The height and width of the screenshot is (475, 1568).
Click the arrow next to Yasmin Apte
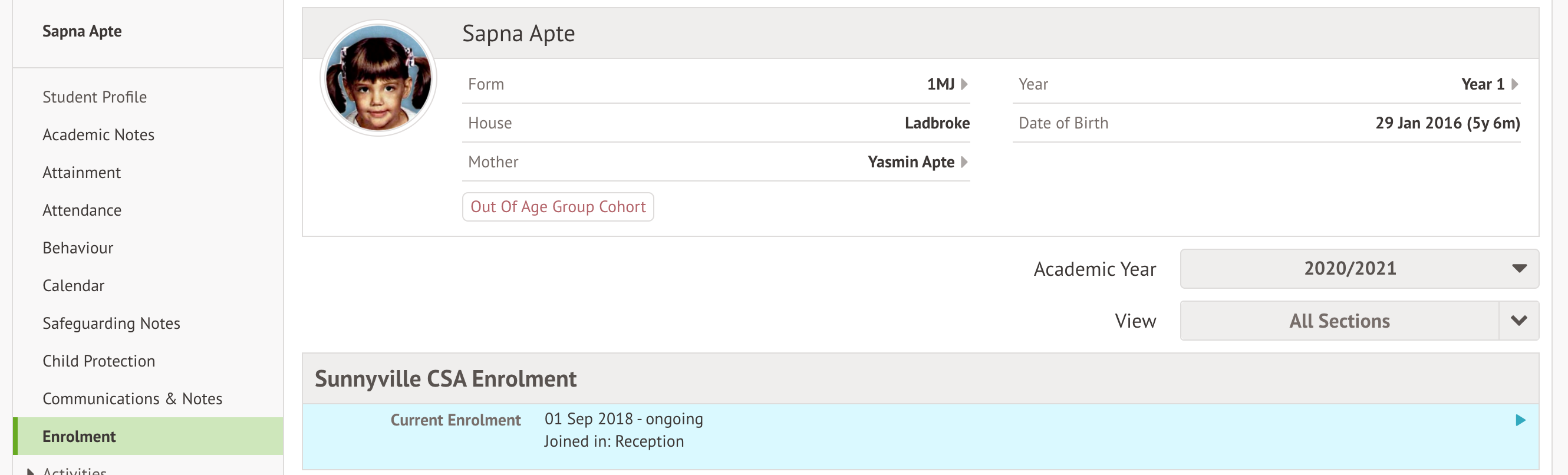[964, 162]
